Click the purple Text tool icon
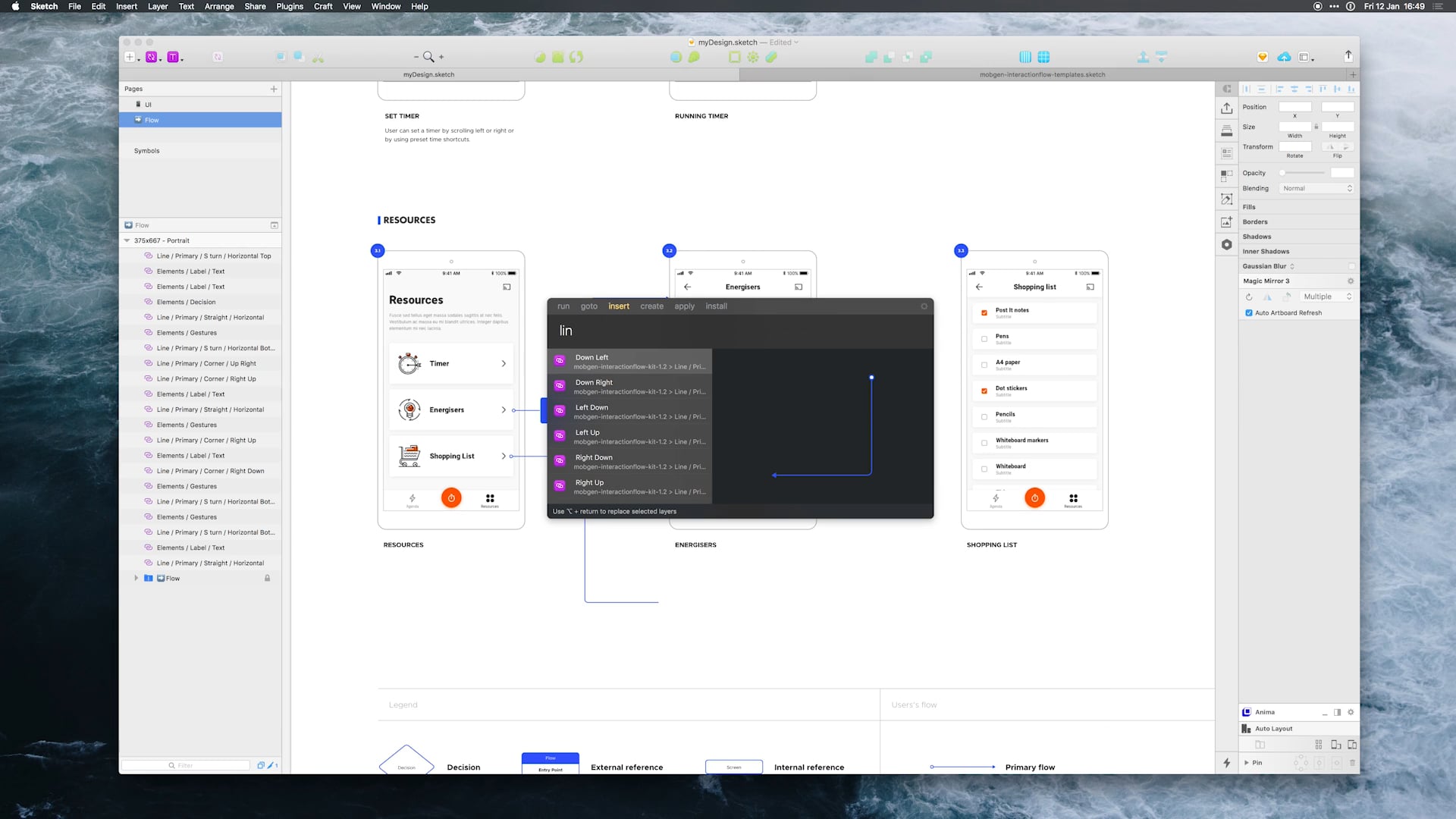 173,57
